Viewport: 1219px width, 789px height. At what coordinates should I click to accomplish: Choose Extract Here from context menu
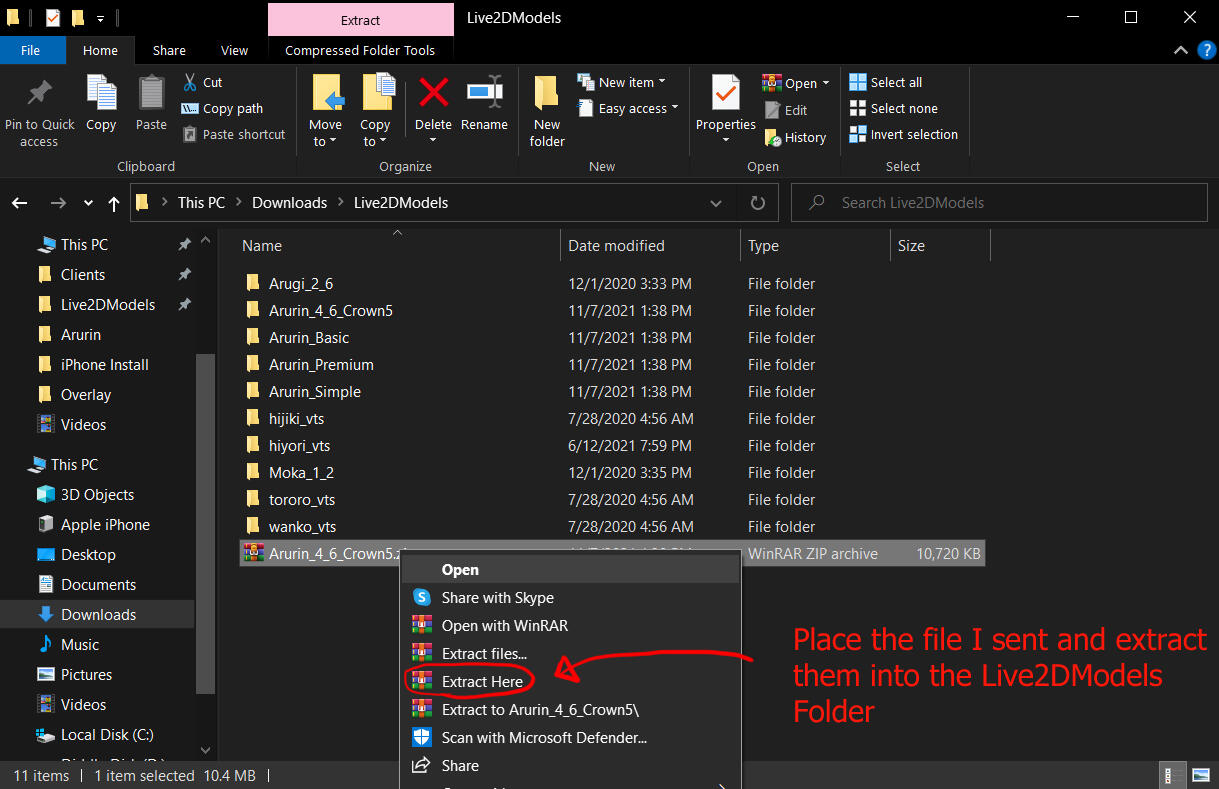coord(482,681)
